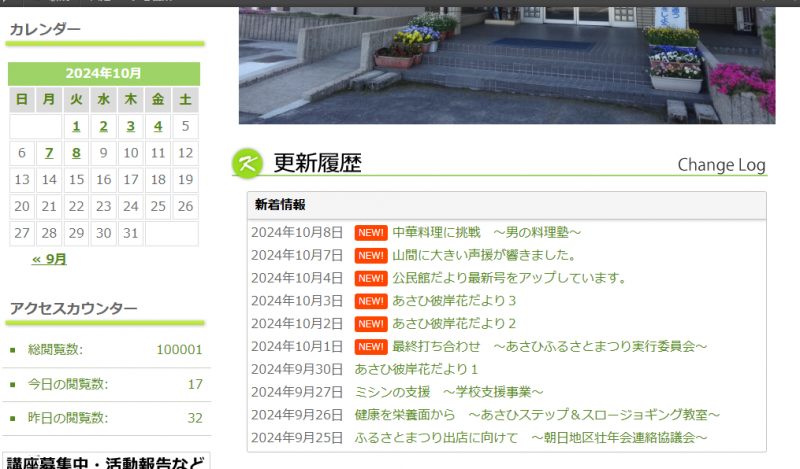
Task: Open the 中華料理に挑戦 article link
Action: [x=487, y=232]
